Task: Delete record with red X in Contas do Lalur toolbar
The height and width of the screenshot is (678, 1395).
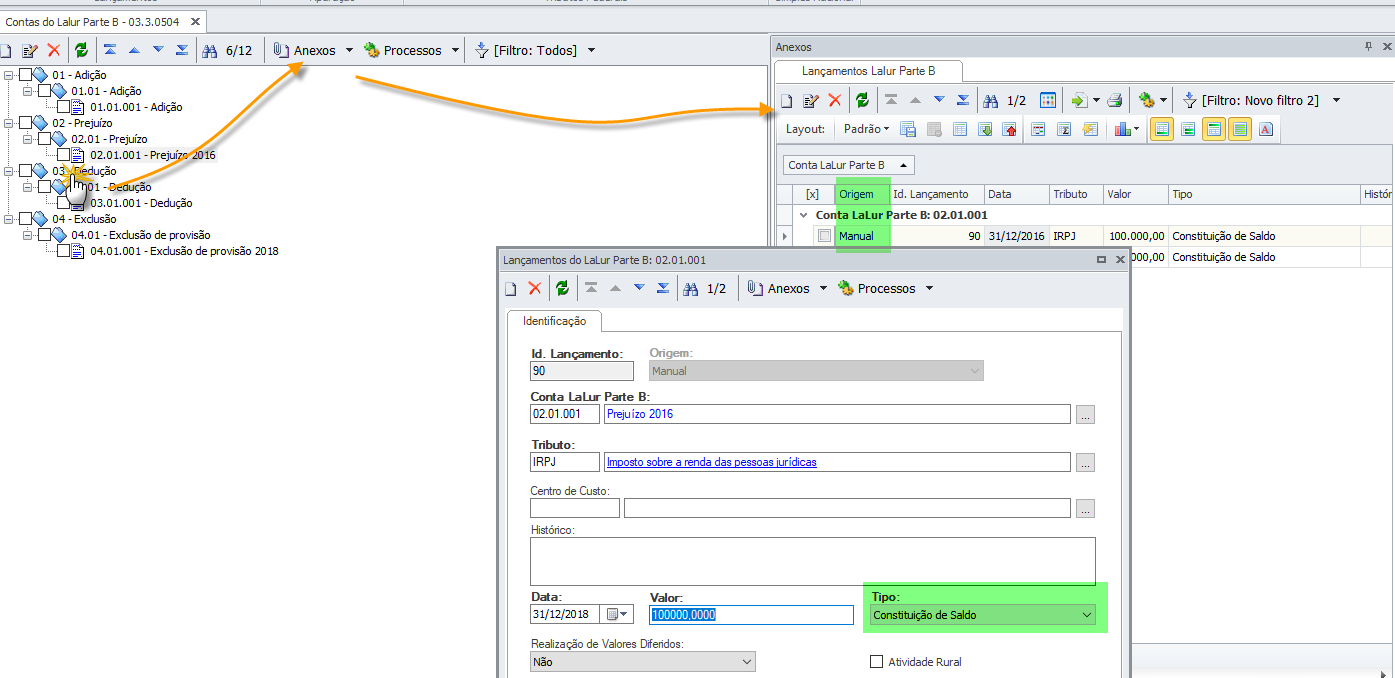Action: click(x=54, y=50)
